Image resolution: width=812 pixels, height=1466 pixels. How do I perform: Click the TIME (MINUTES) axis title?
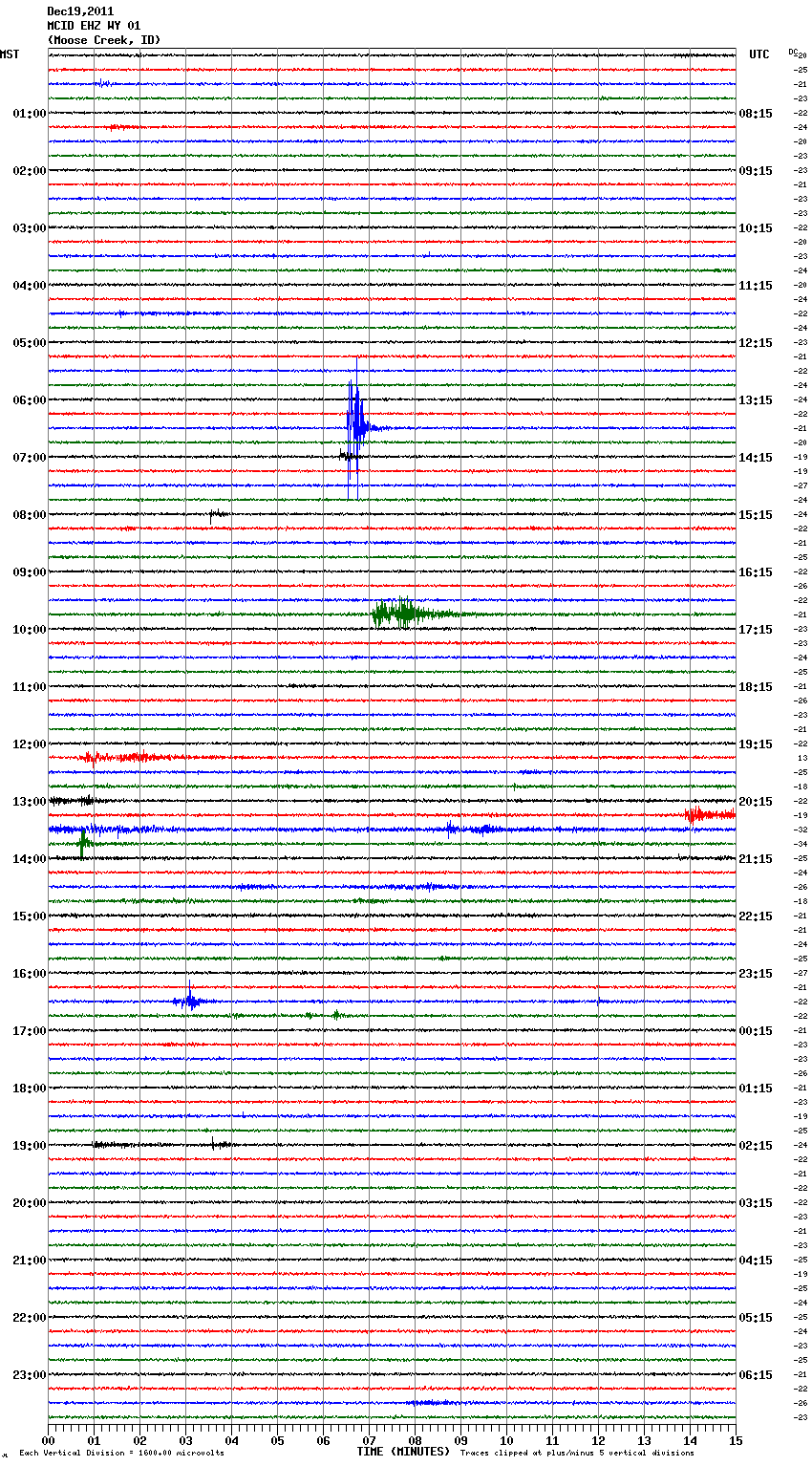pos(403,1452)
